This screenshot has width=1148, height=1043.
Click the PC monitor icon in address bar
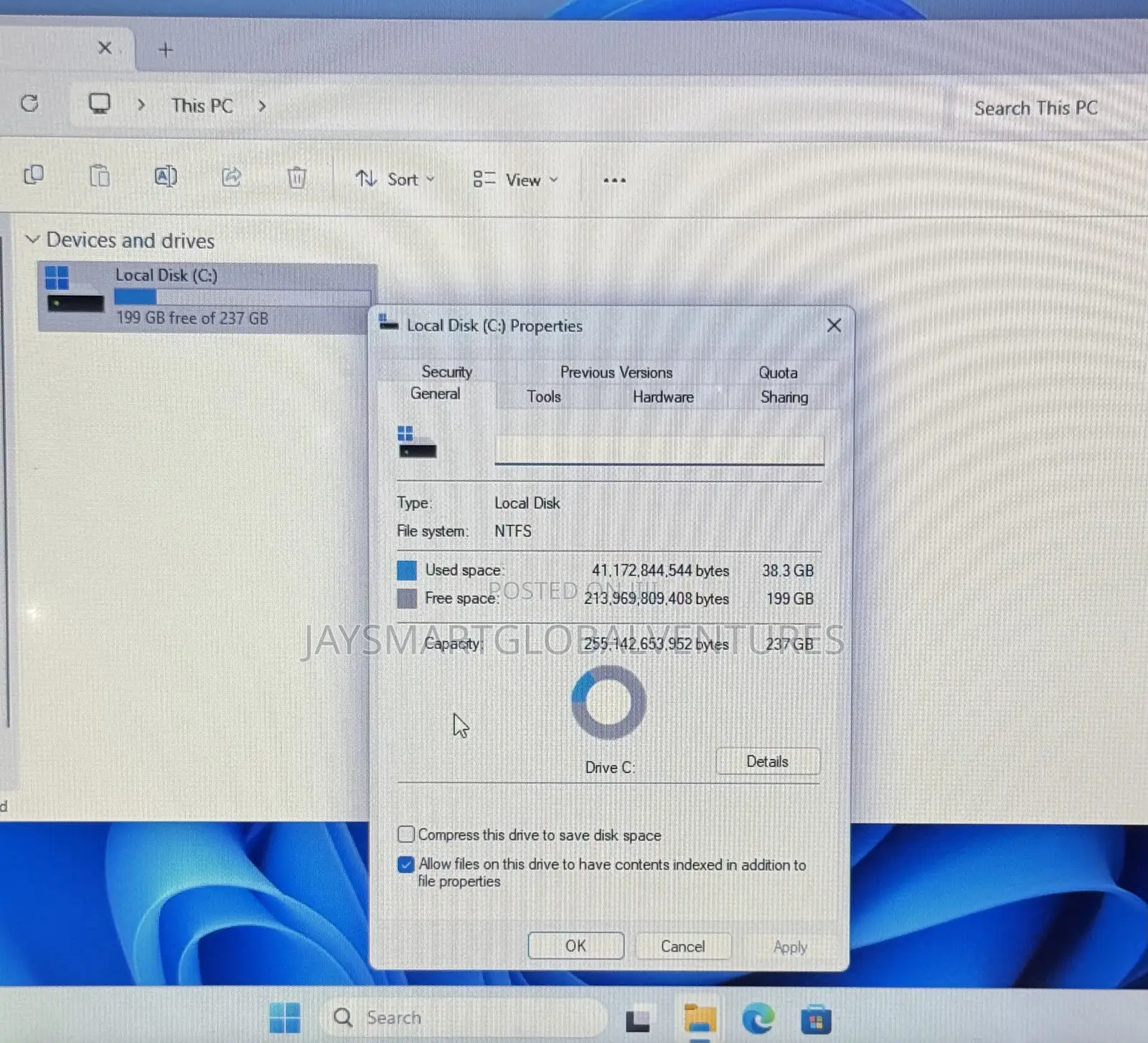click(99, 104)
